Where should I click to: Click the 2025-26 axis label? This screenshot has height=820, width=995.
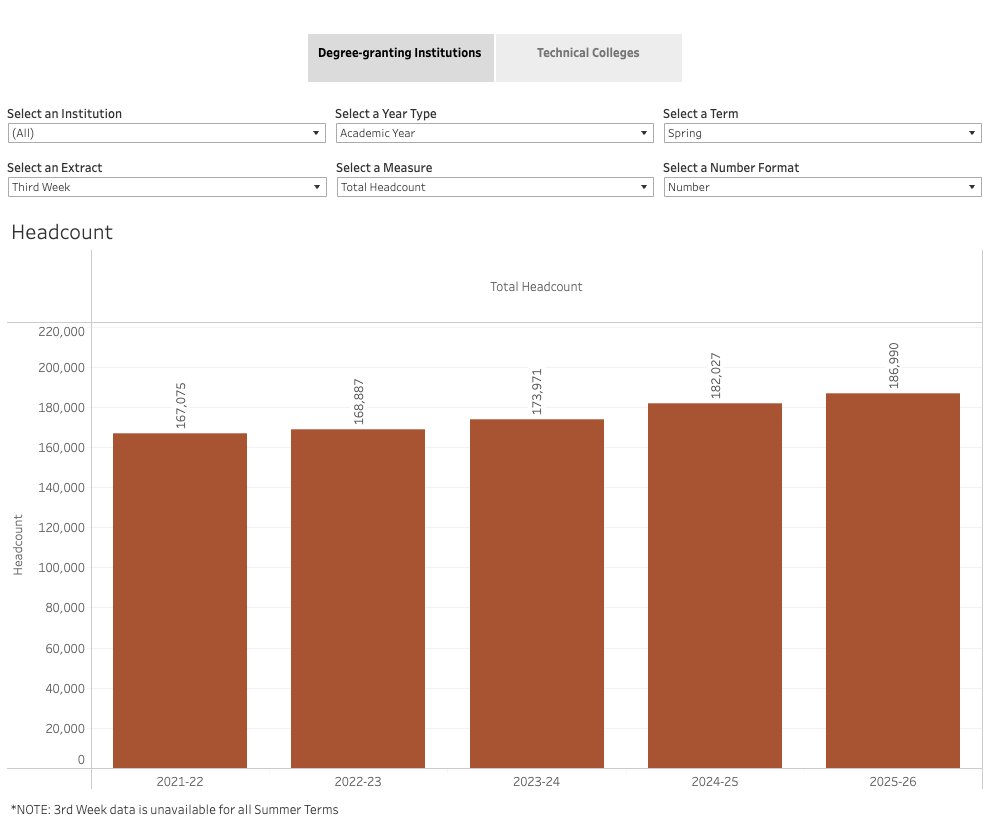(893, 781)
